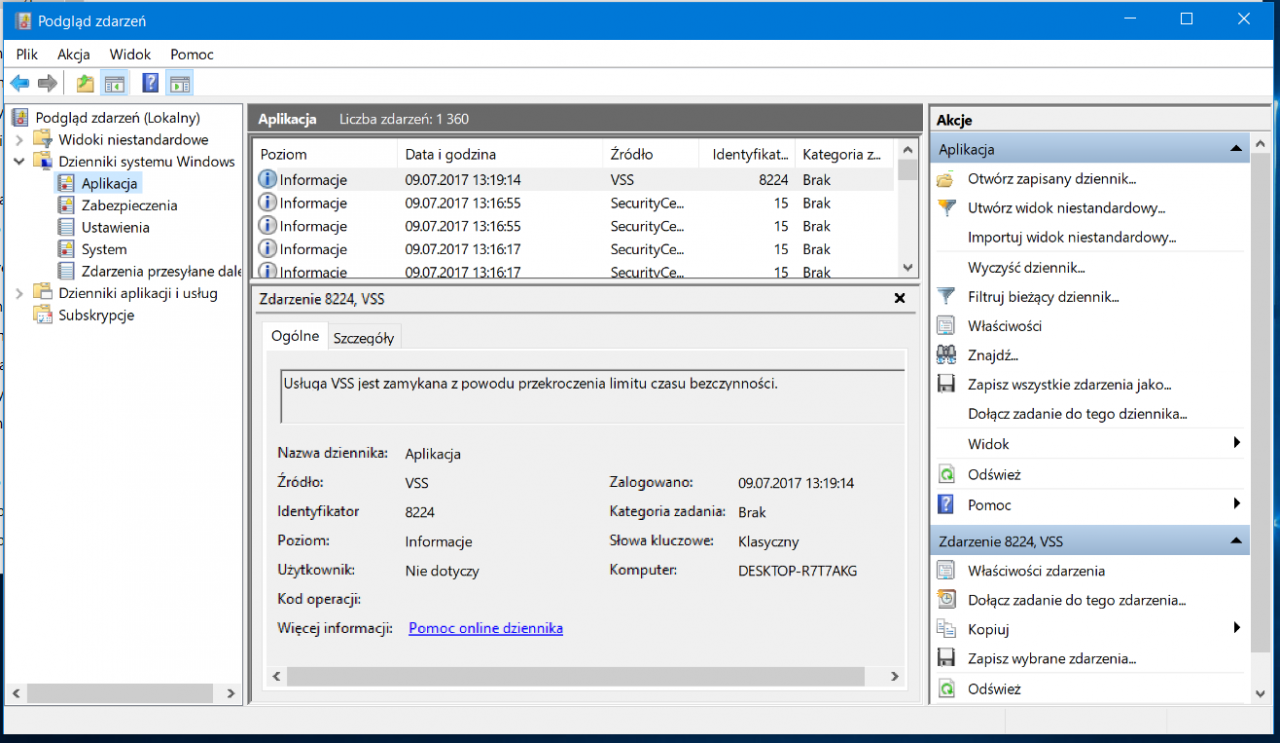Image resolution: width=1280 pixels, height=743 pixels.
Task: Select the Zabezpieczenia log in tree
Action: 129,205
